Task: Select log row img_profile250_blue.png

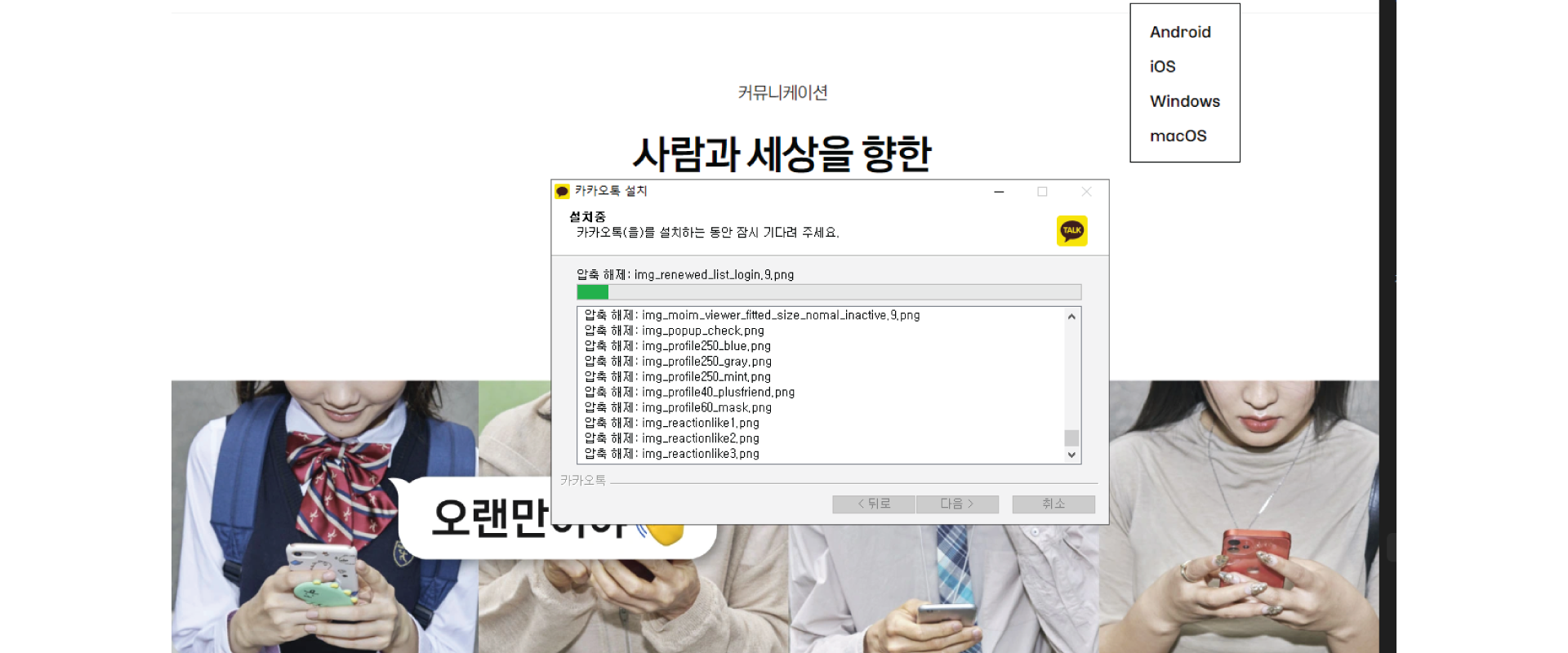Action: (x=677, y=346)
